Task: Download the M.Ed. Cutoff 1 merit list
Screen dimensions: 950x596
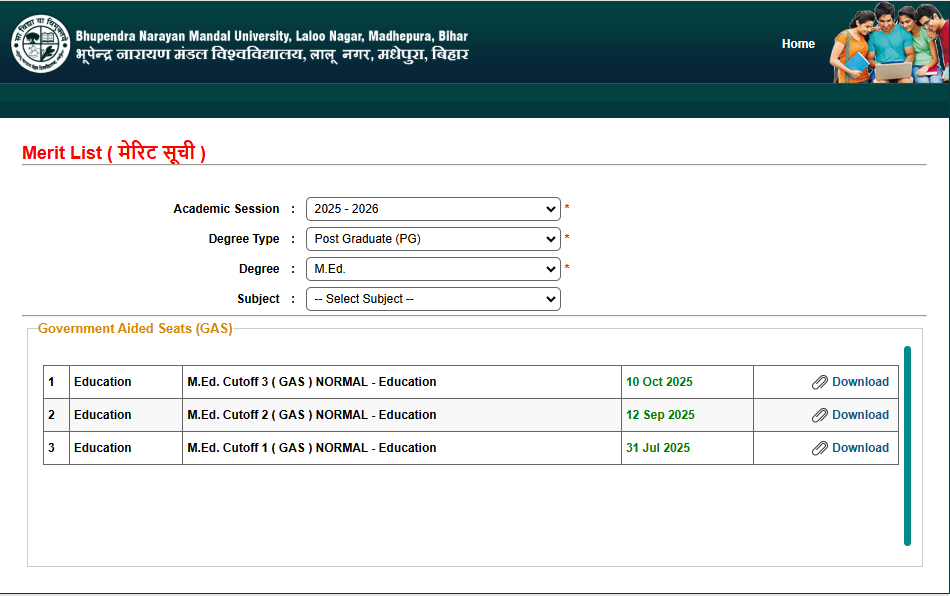Action: tap(860, 448)
